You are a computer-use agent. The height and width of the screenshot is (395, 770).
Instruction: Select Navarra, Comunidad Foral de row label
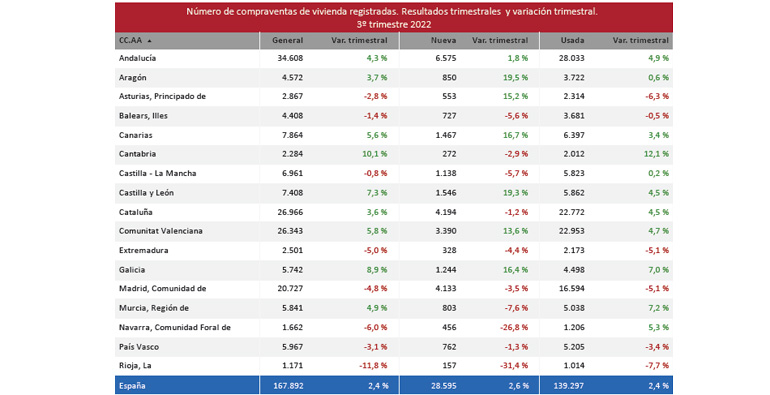[175, 328]
